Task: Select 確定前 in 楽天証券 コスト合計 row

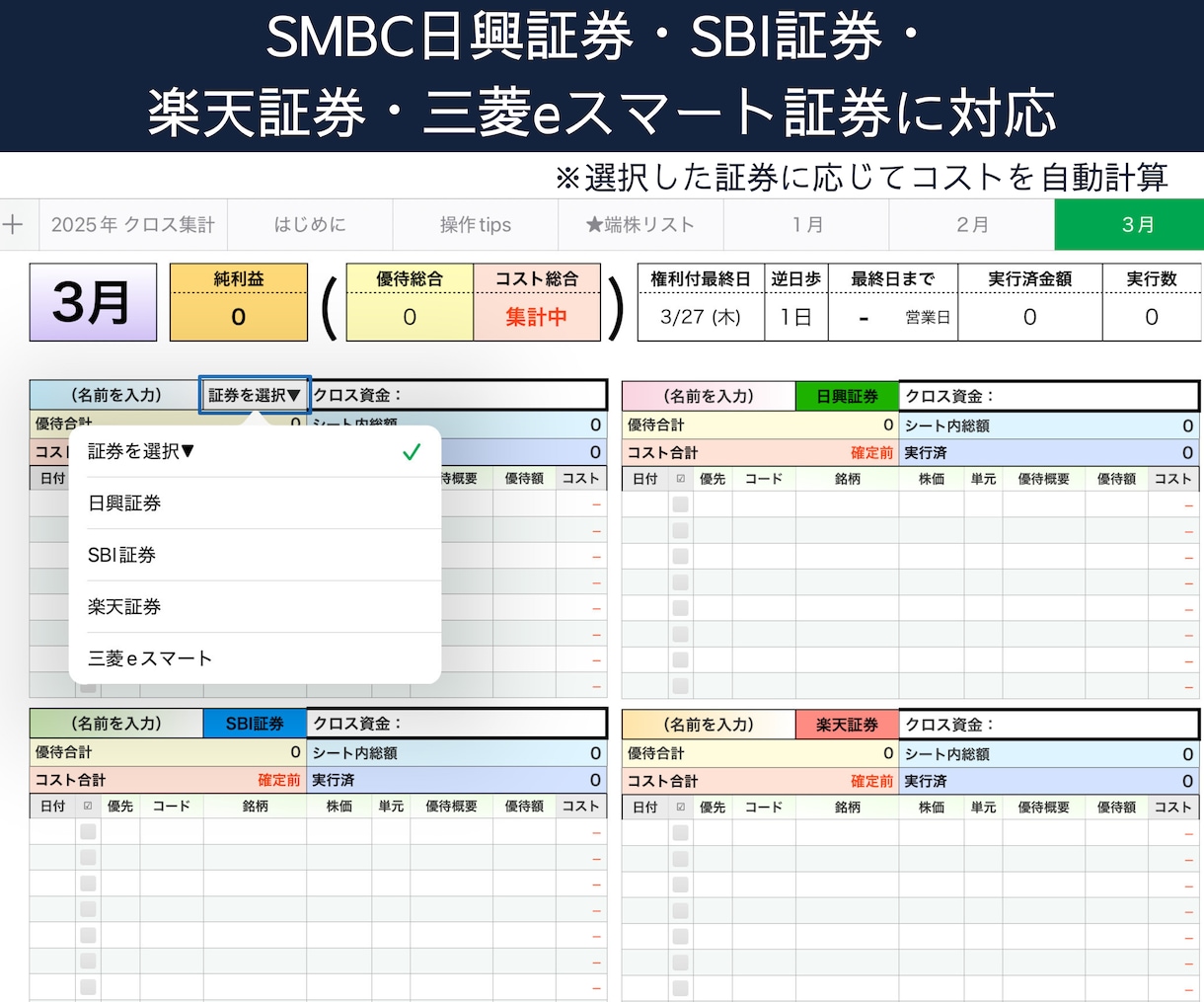Action: (x=871, y=781)
